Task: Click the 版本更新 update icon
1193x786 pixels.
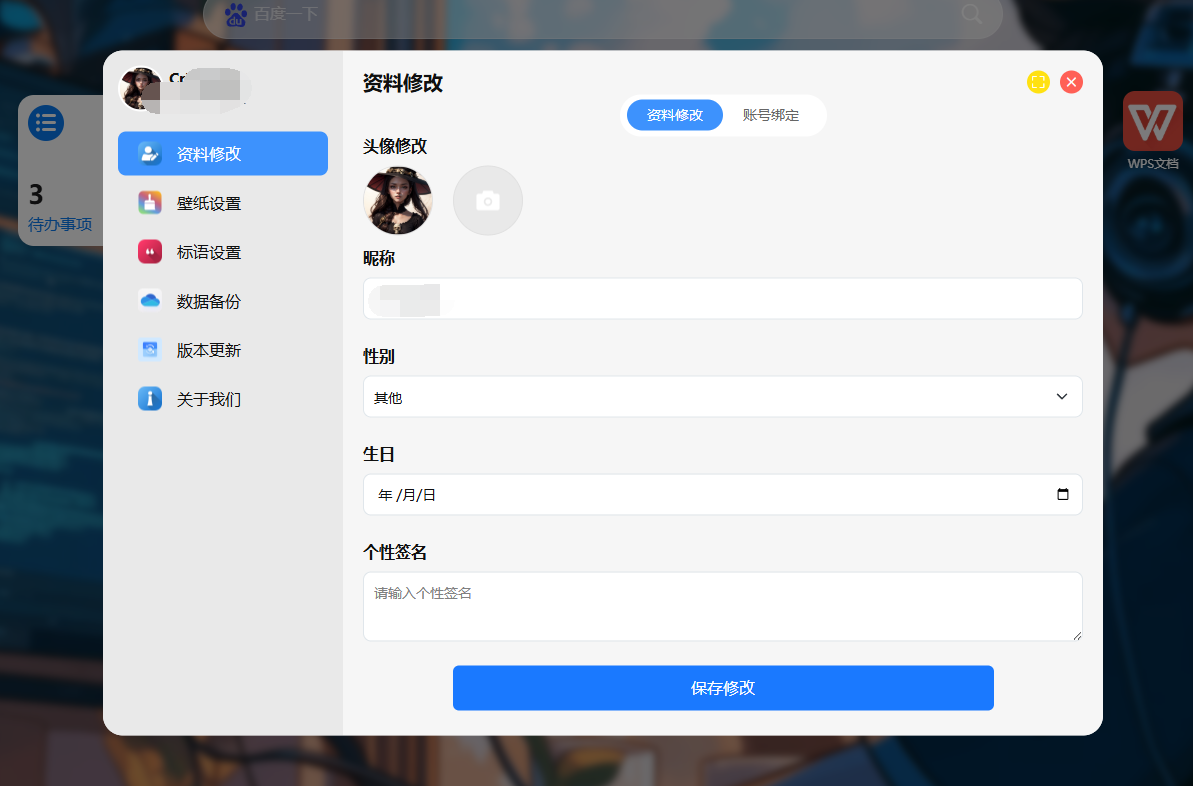Action: click(150, 350)
